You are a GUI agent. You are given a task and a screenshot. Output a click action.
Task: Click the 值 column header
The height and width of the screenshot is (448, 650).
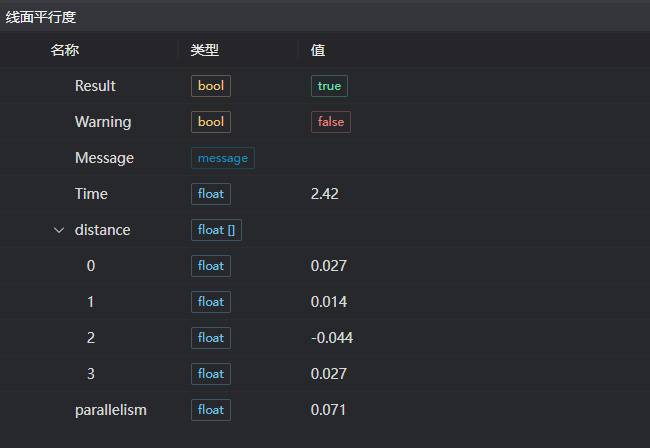point(318,50)
